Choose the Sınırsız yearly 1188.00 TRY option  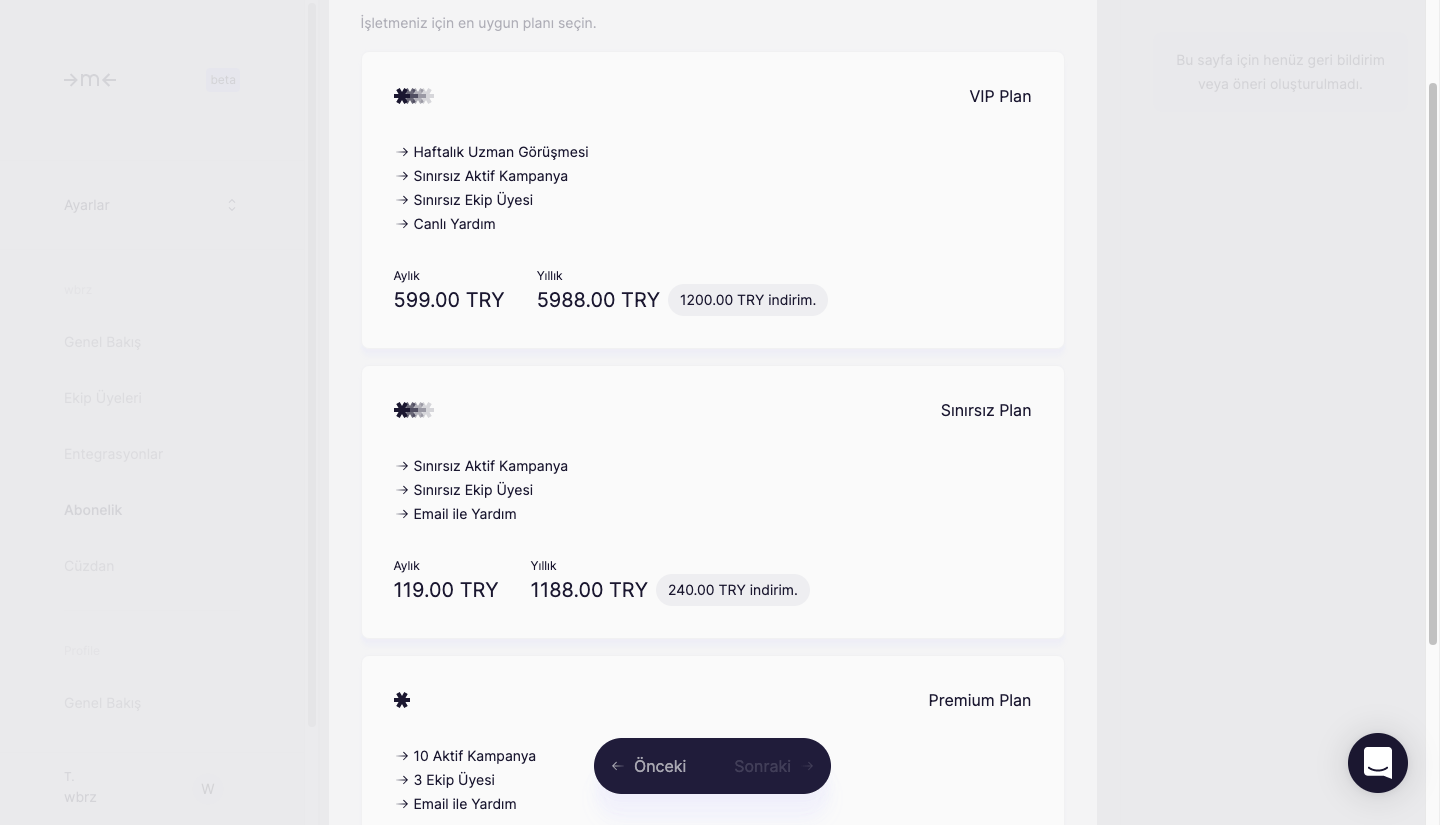point(589,590)
